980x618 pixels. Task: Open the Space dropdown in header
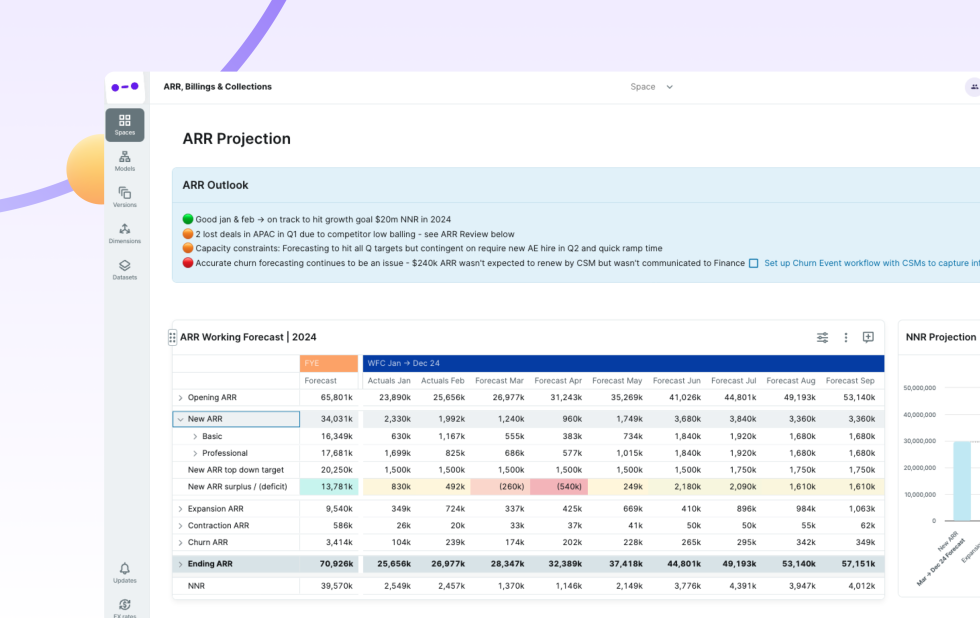[651, 87]
